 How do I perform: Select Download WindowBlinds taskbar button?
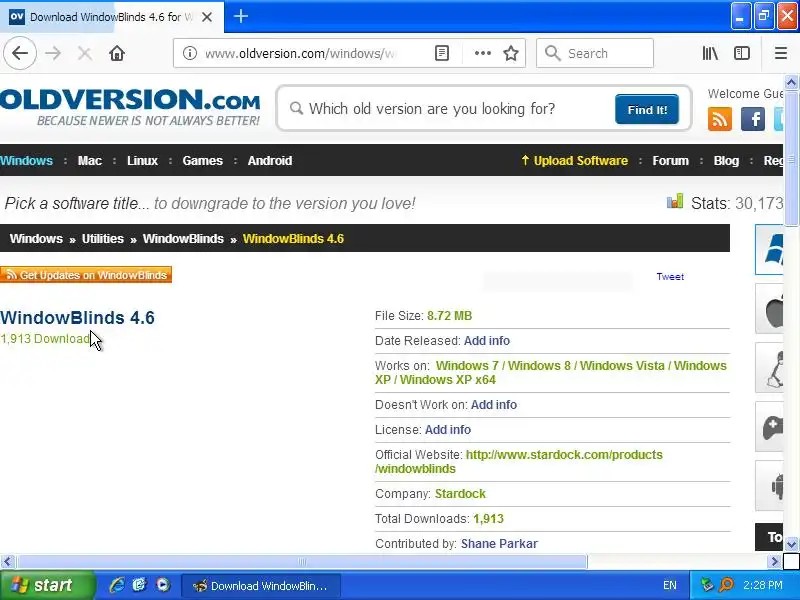[261, 586]
